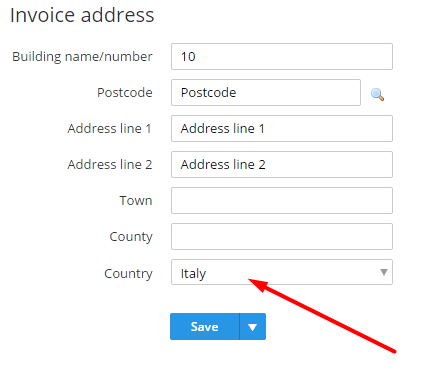Click the Address line 1 label
This screenshot has height=367, width=439.
tap(110, 128)
